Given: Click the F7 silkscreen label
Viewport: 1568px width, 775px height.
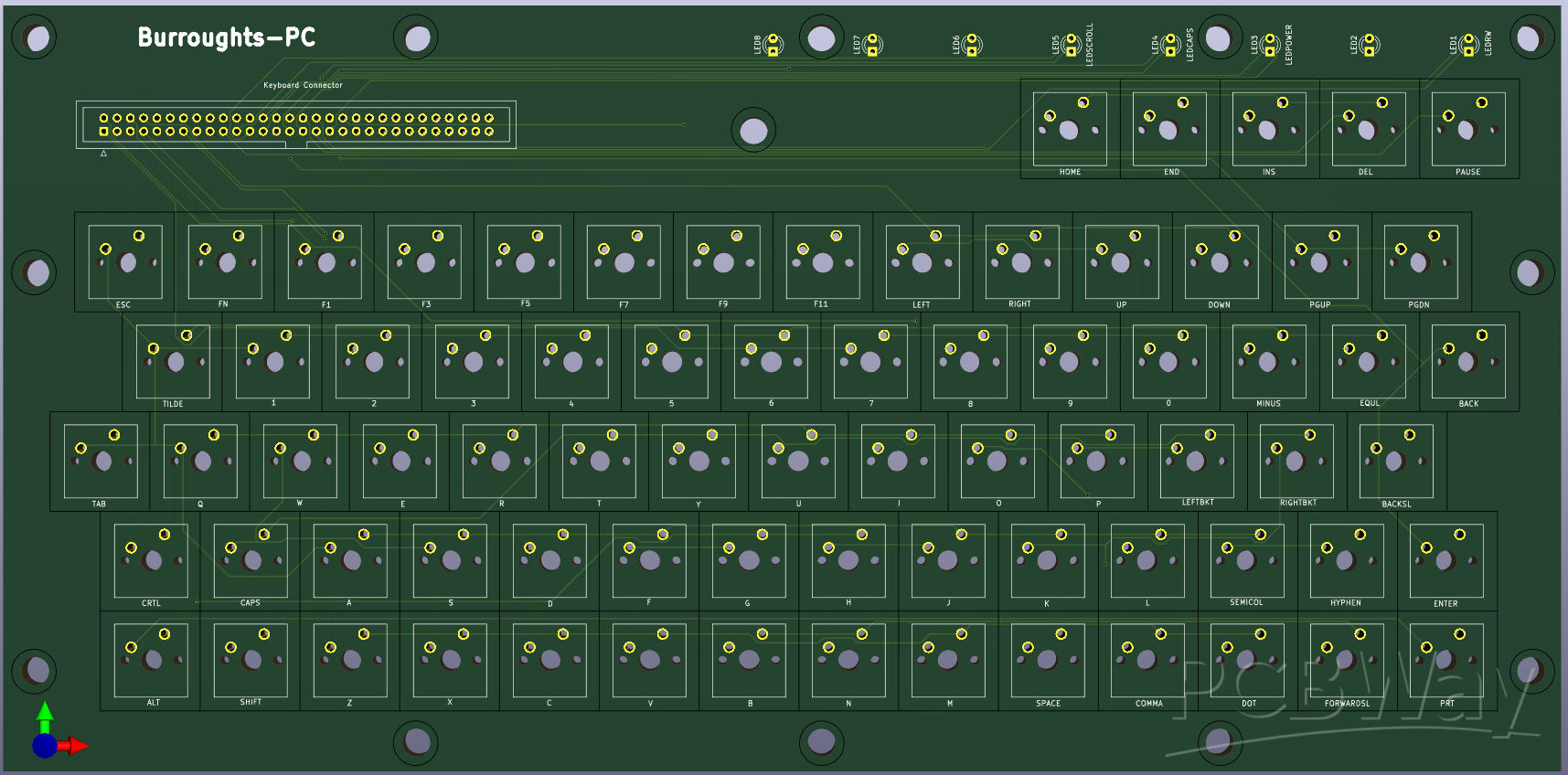Looking at the screenshot, I should [x=624, y=304].
